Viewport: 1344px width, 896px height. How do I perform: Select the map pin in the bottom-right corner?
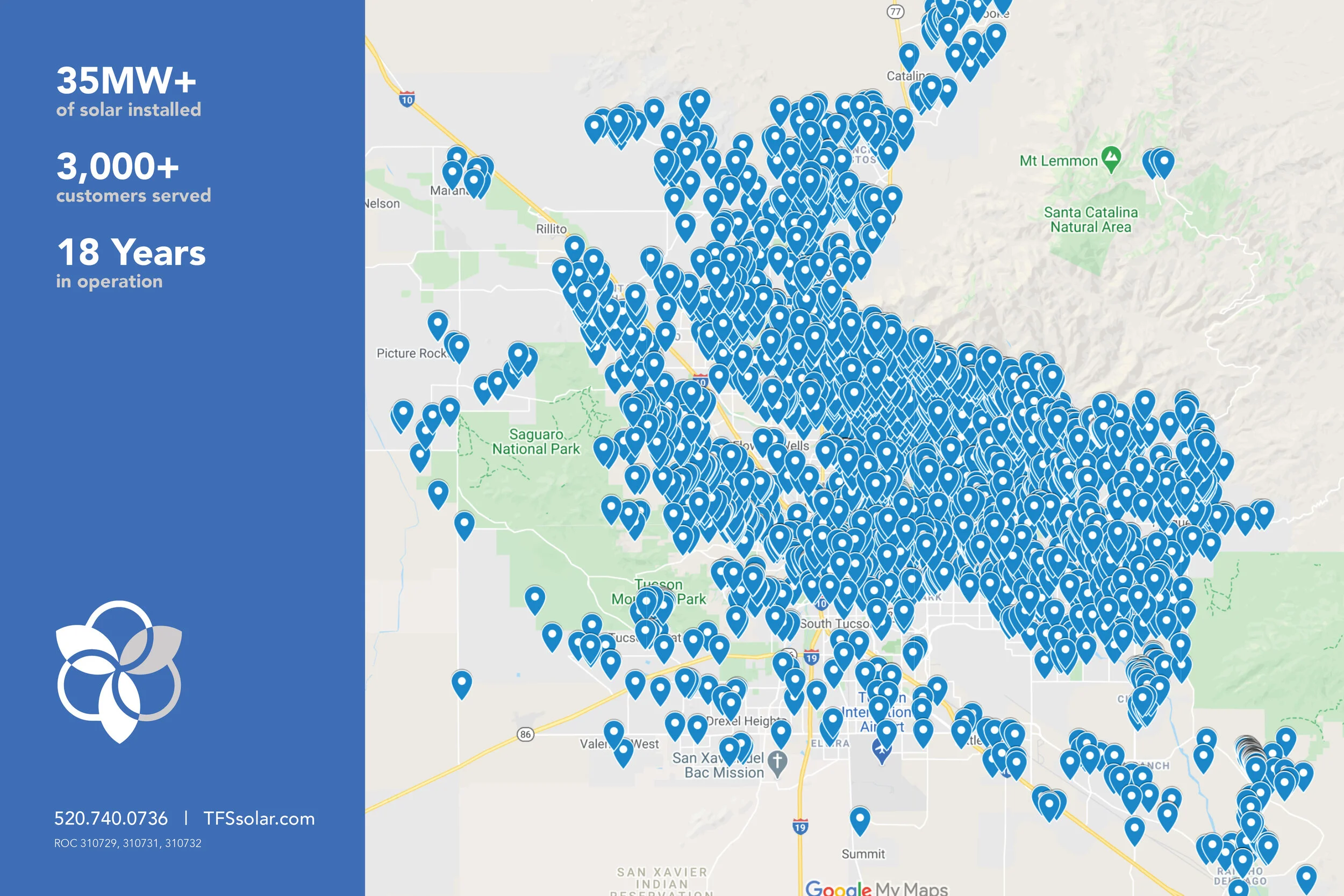click(x=1306, y=880)
